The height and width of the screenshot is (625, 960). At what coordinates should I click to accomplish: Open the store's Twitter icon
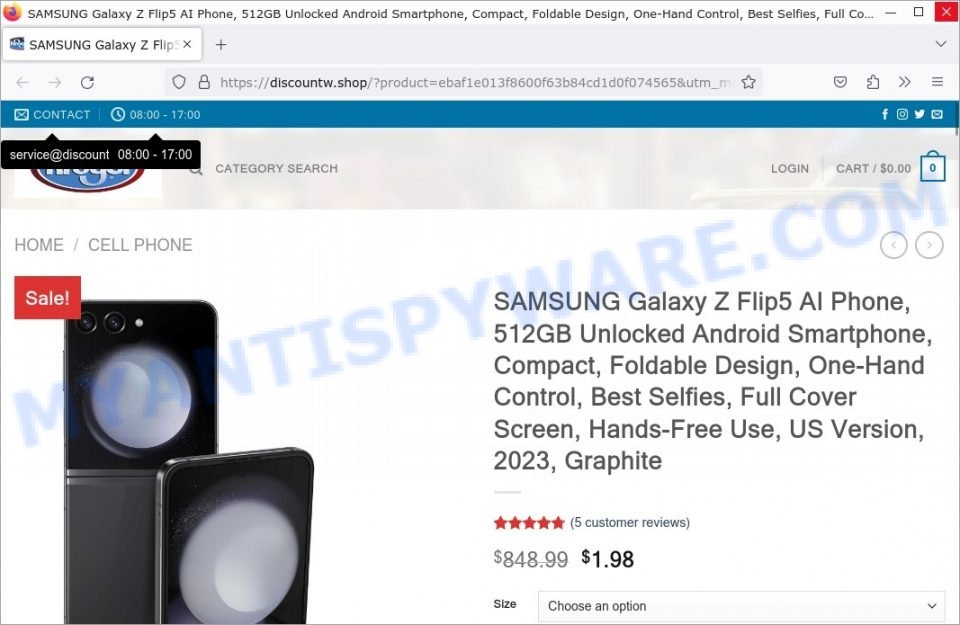[919, 114]
